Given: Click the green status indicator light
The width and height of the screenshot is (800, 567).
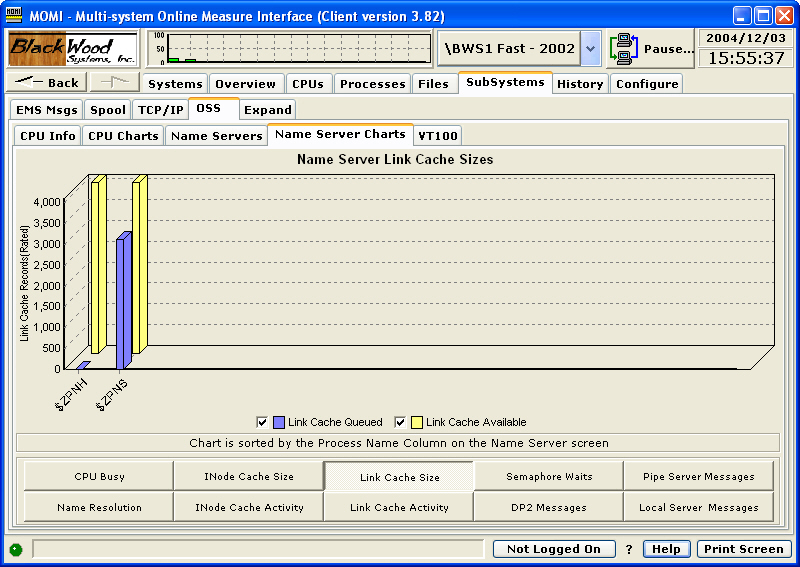Looking at the screenshot, I should (x=16, y=549).
